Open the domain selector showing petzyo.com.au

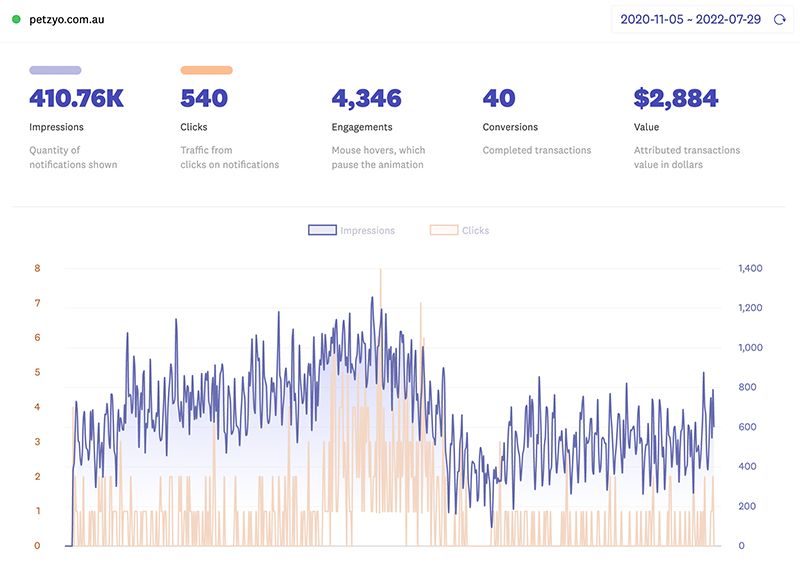pos(65,17)
